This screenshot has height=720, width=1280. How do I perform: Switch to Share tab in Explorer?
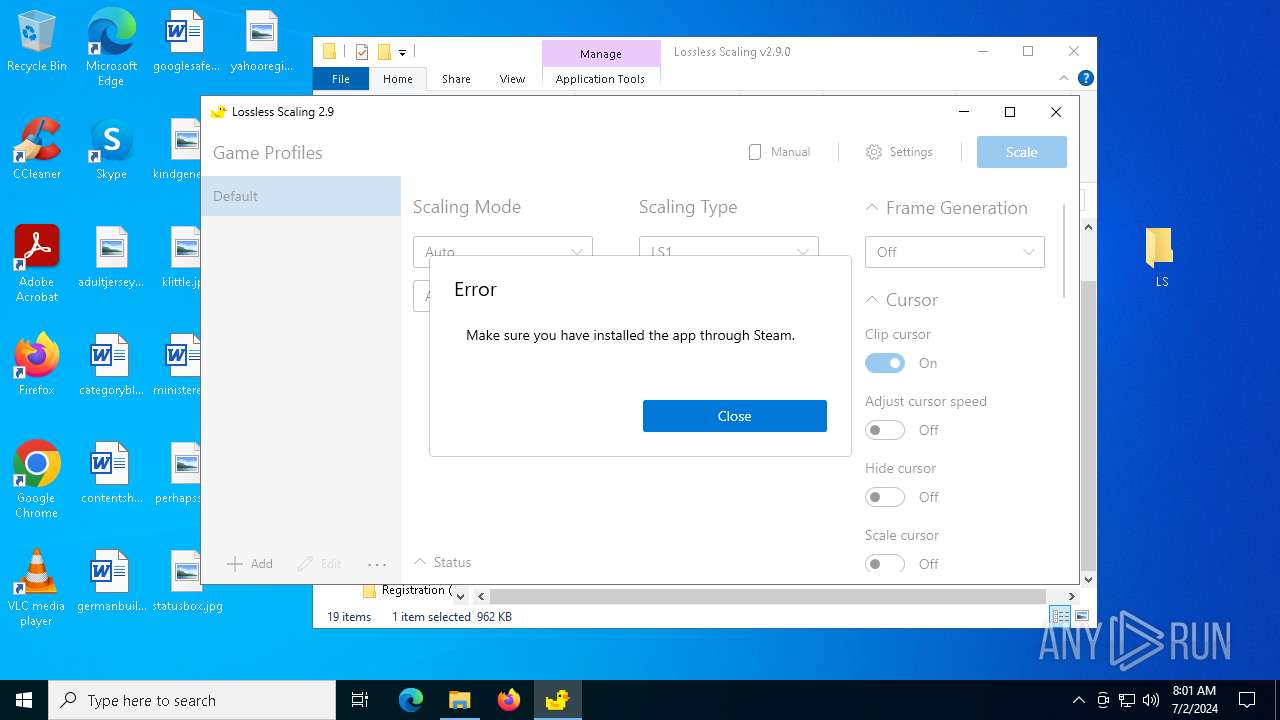tap(456, 79)
